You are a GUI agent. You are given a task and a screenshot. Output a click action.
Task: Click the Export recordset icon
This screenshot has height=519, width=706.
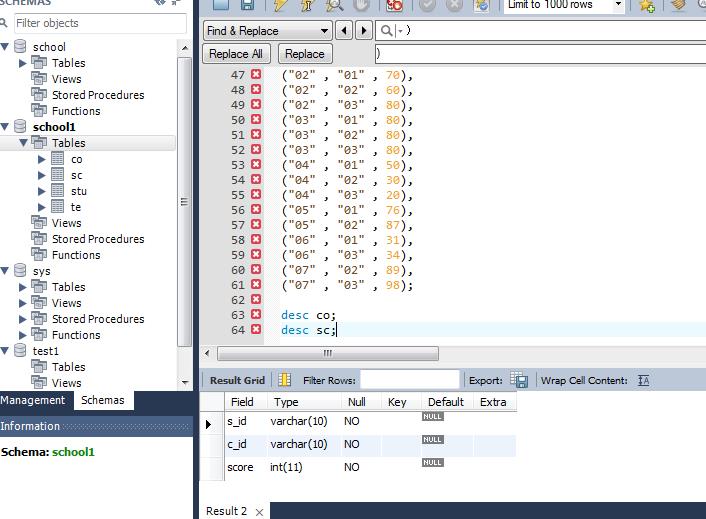[519, 380]
